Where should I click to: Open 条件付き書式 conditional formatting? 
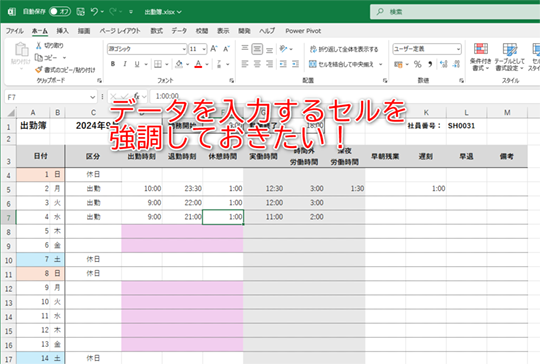pos(480,57)
